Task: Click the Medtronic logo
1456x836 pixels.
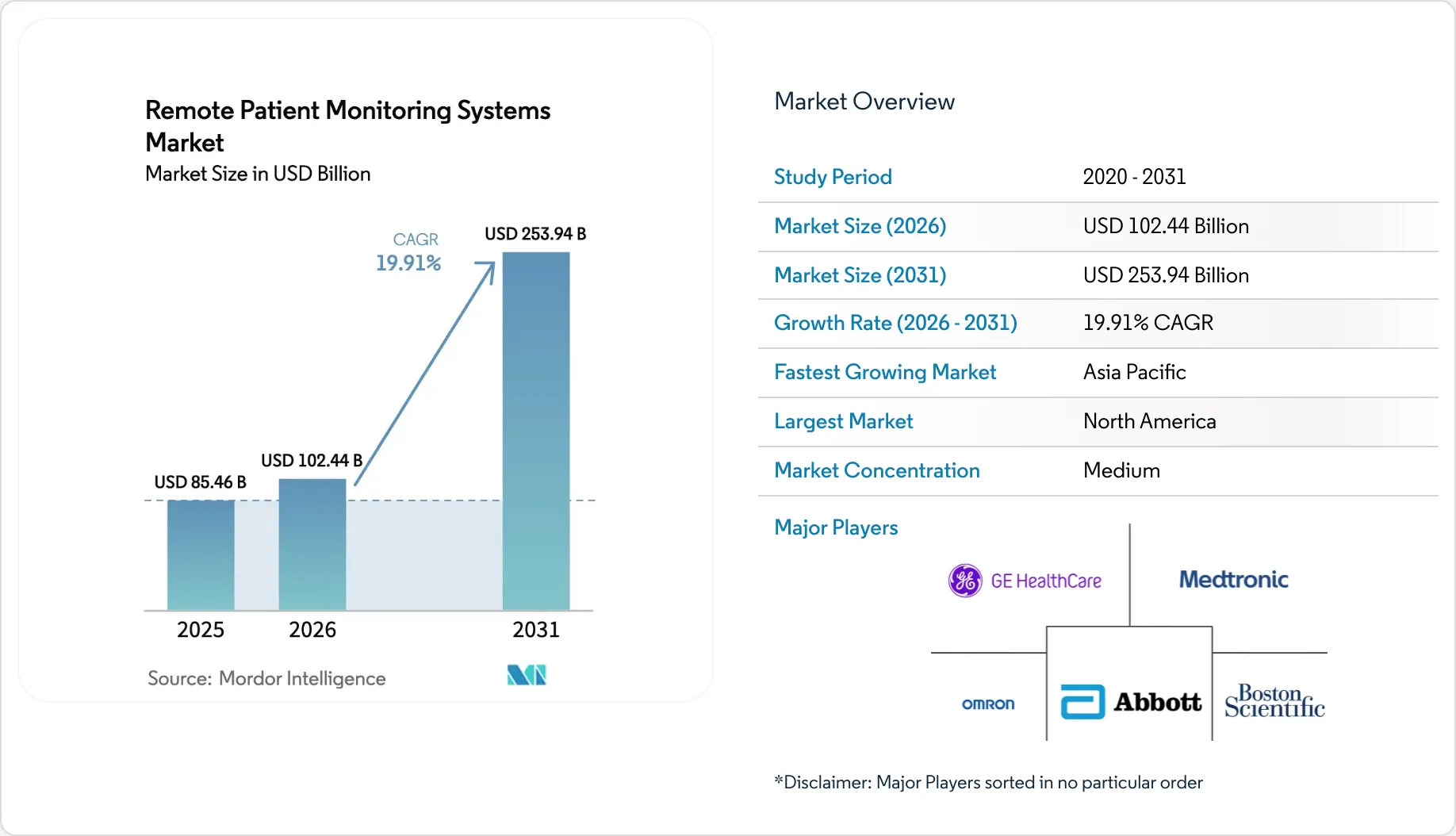Action: tap(1233, 580)
